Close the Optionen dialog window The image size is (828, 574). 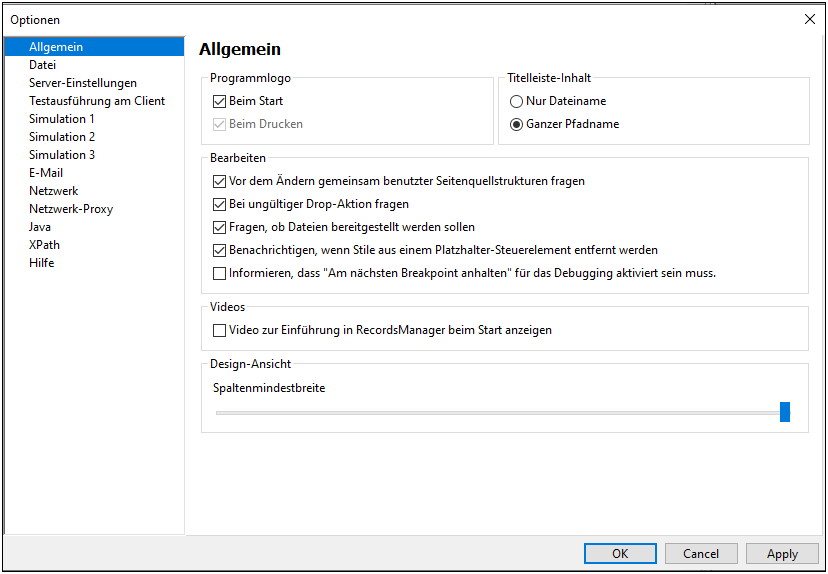coord(810,19)
